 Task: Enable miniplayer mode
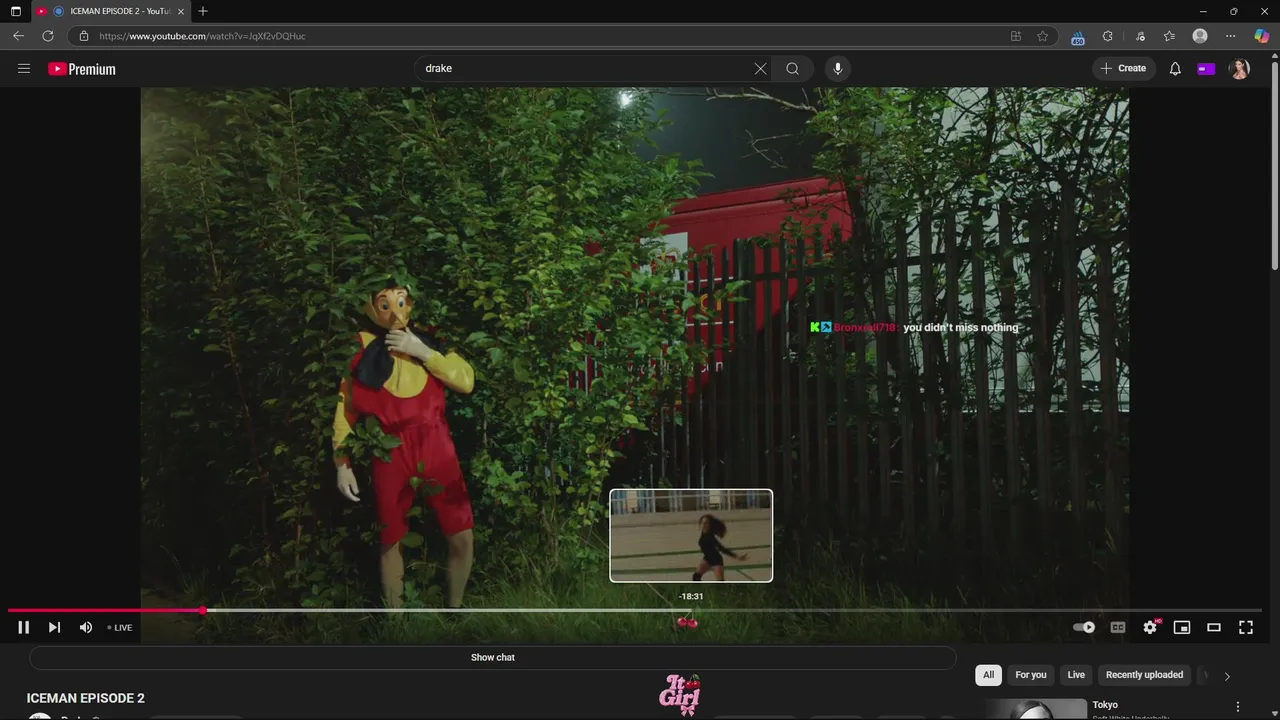(x=1182, y=627)
